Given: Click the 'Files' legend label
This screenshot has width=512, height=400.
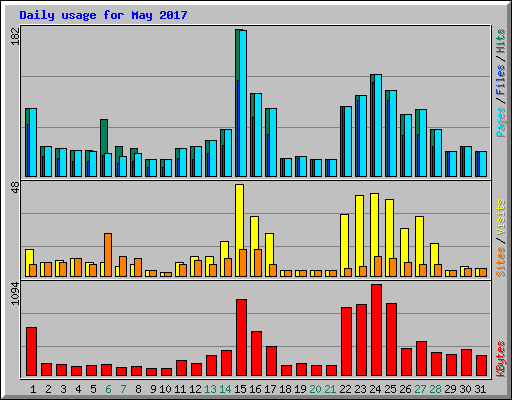Looking at the screenshot, I should 501,80.
